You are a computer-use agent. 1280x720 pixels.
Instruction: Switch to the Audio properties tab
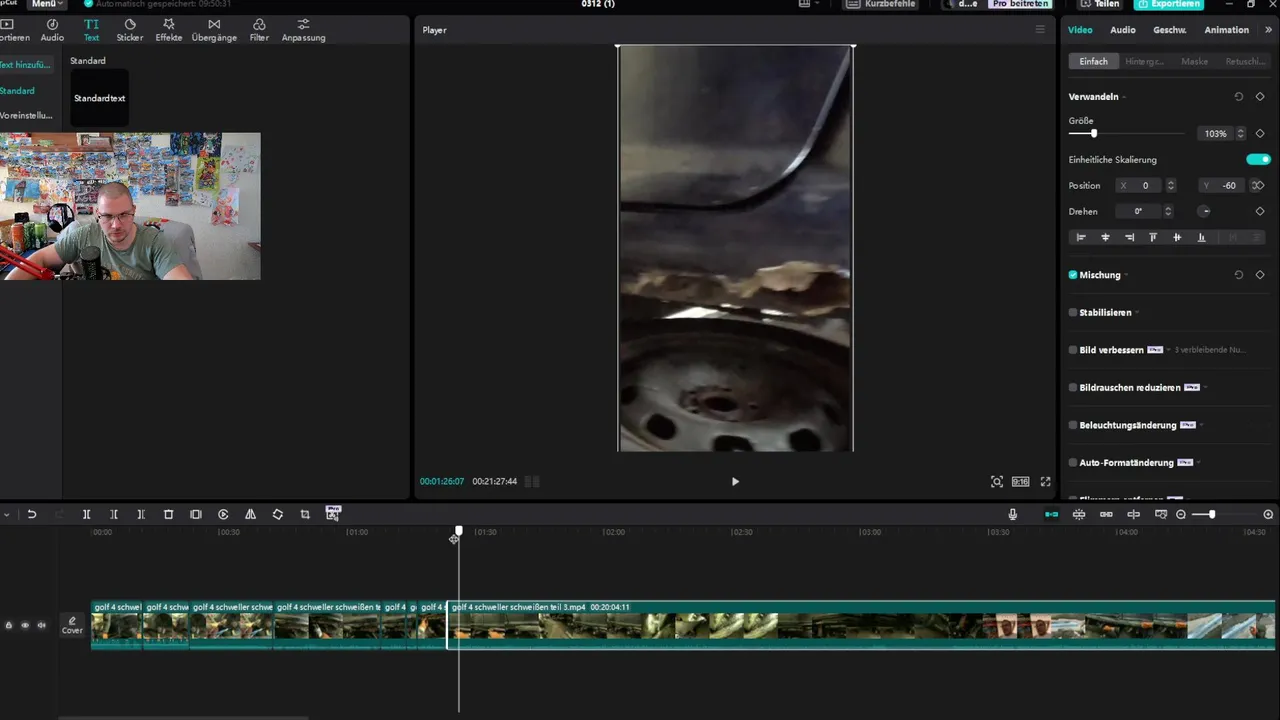coord(1123,30)
